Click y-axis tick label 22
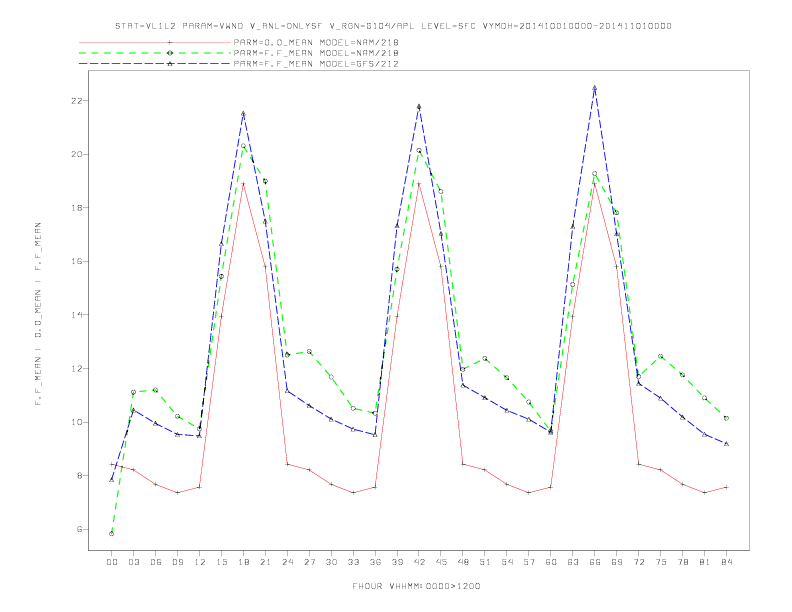Screen dimensions: 792x612 (75, 100)
